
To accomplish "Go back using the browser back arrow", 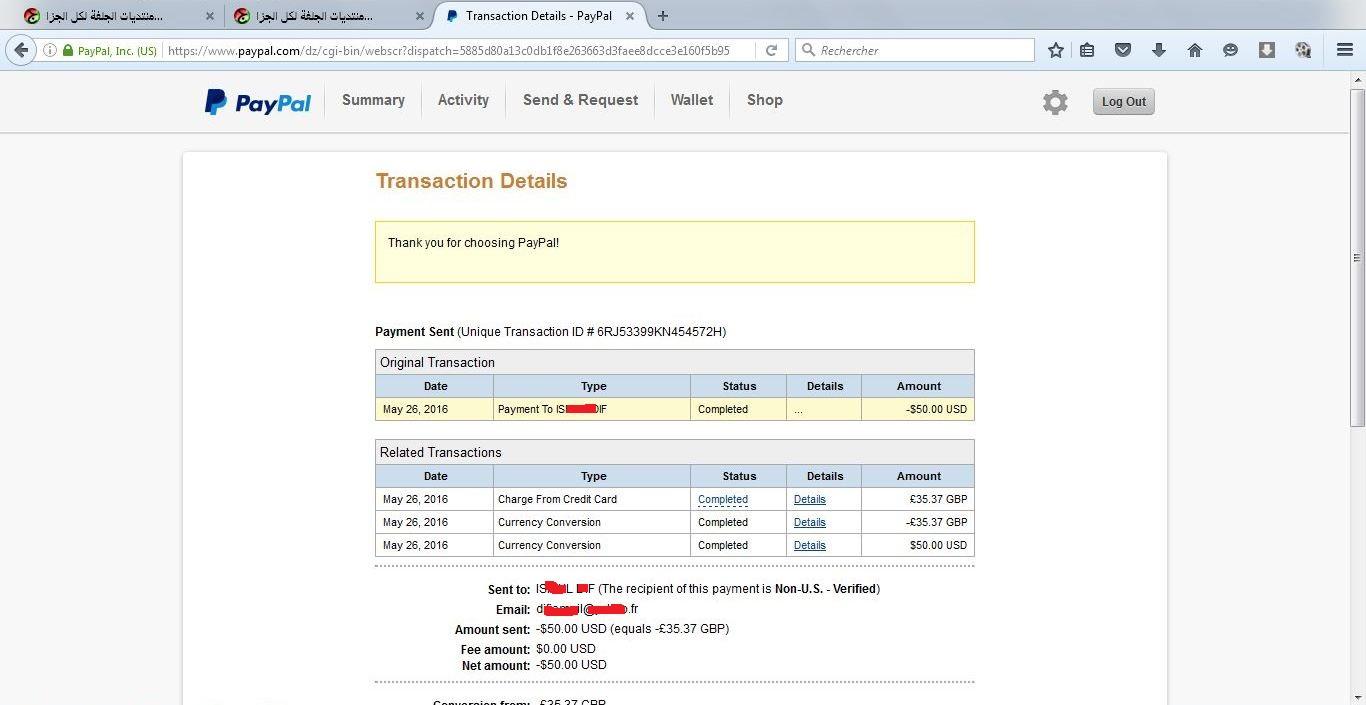I will coord(22,50).
